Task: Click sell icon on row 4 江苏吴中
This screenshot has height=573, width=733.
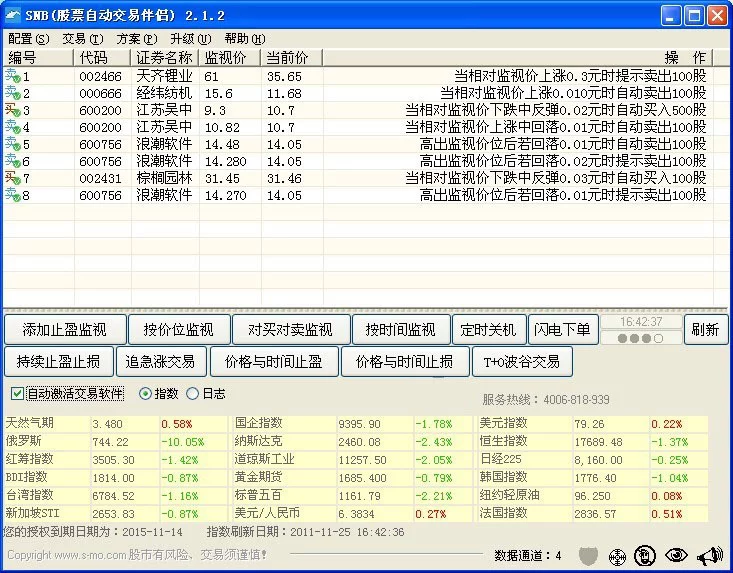Action: pyautogui.click(x=13, y=127)
